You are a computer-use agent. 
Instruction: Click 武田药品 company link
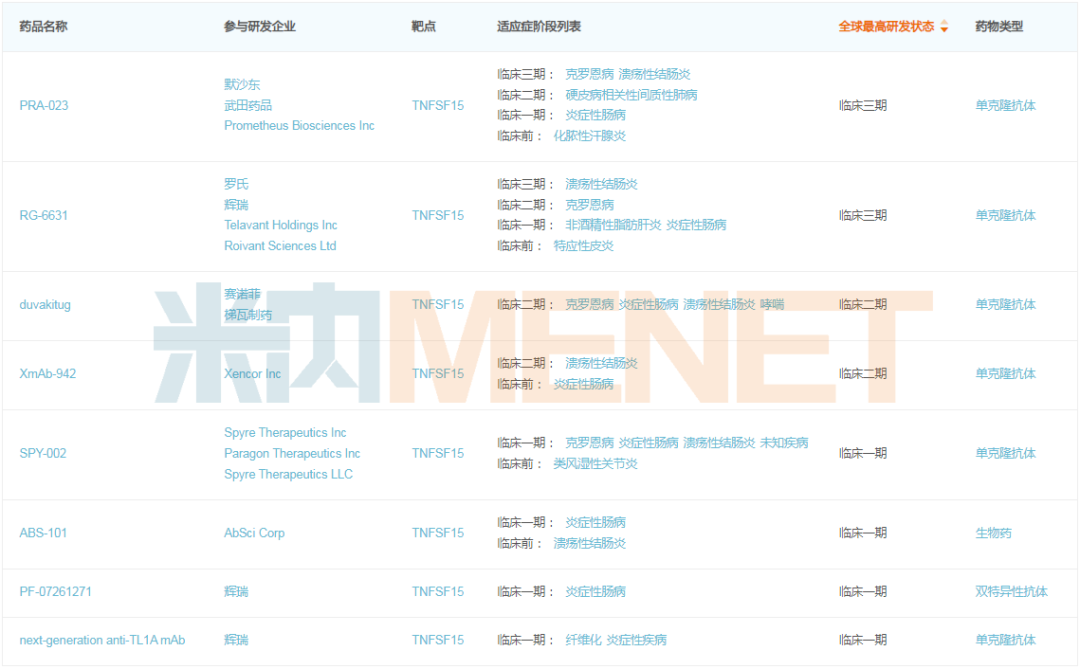coord(248,105)
